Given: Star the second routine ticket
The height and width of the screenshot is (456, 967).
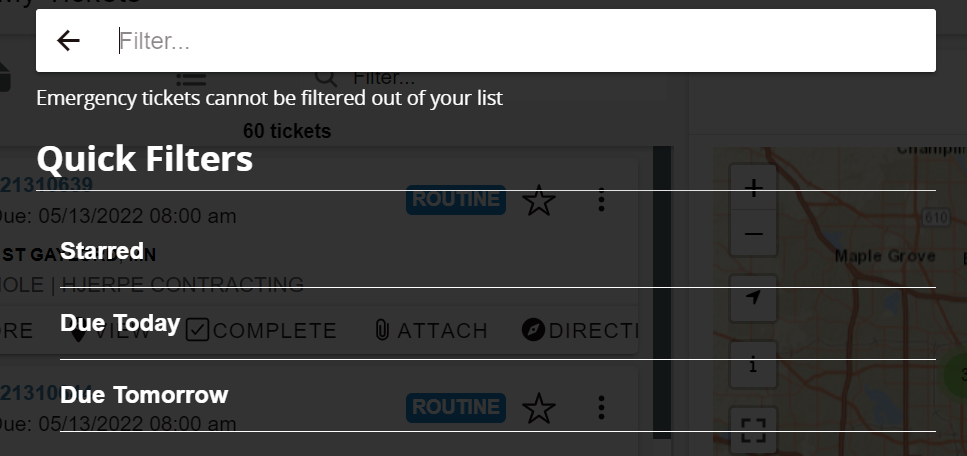Looking at the screenshot, I should pos(539,408).
